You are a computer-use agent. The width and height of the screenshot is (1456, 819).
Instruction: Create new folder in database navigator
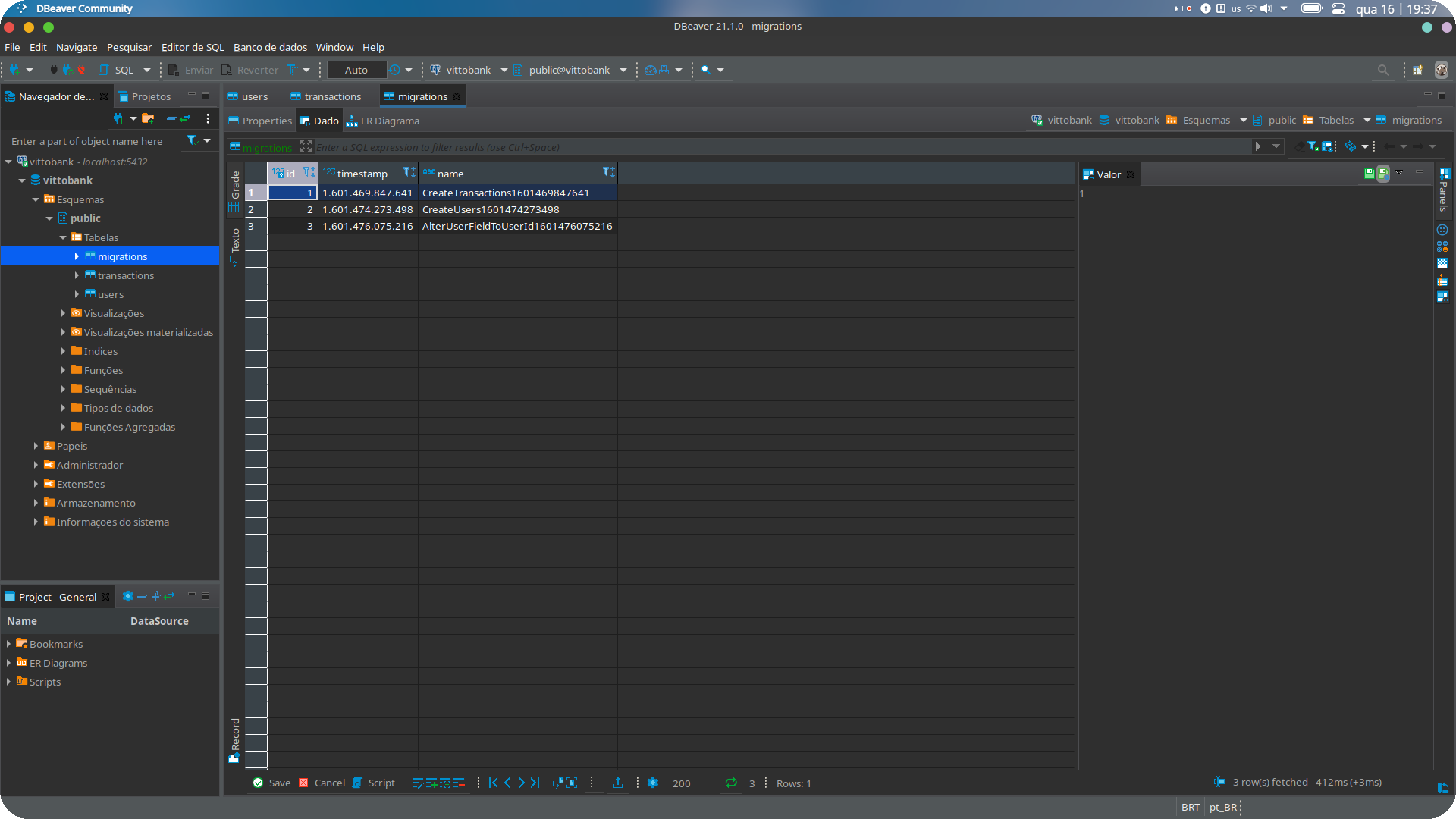pos(148,118)
